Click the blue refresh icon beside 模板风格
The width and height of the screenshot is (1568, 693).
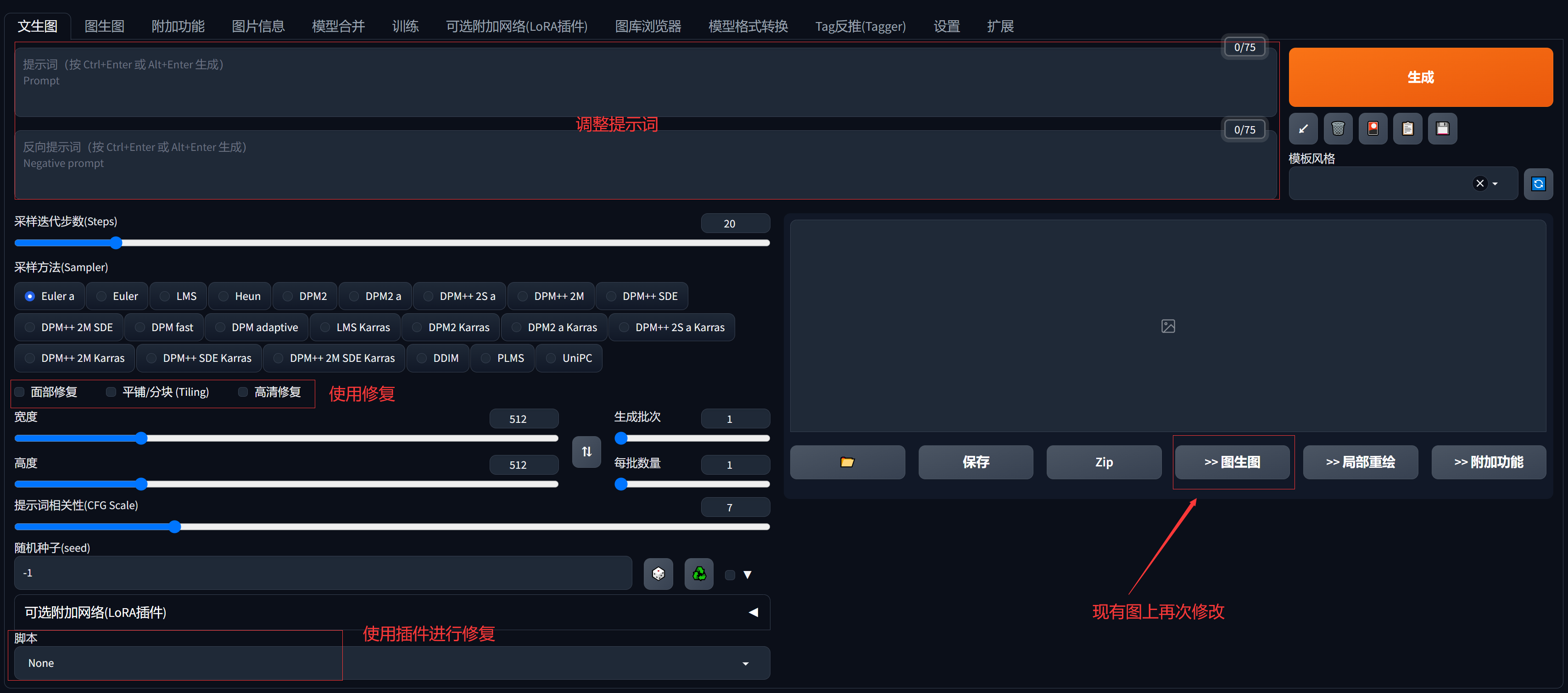pos(1538,184)
